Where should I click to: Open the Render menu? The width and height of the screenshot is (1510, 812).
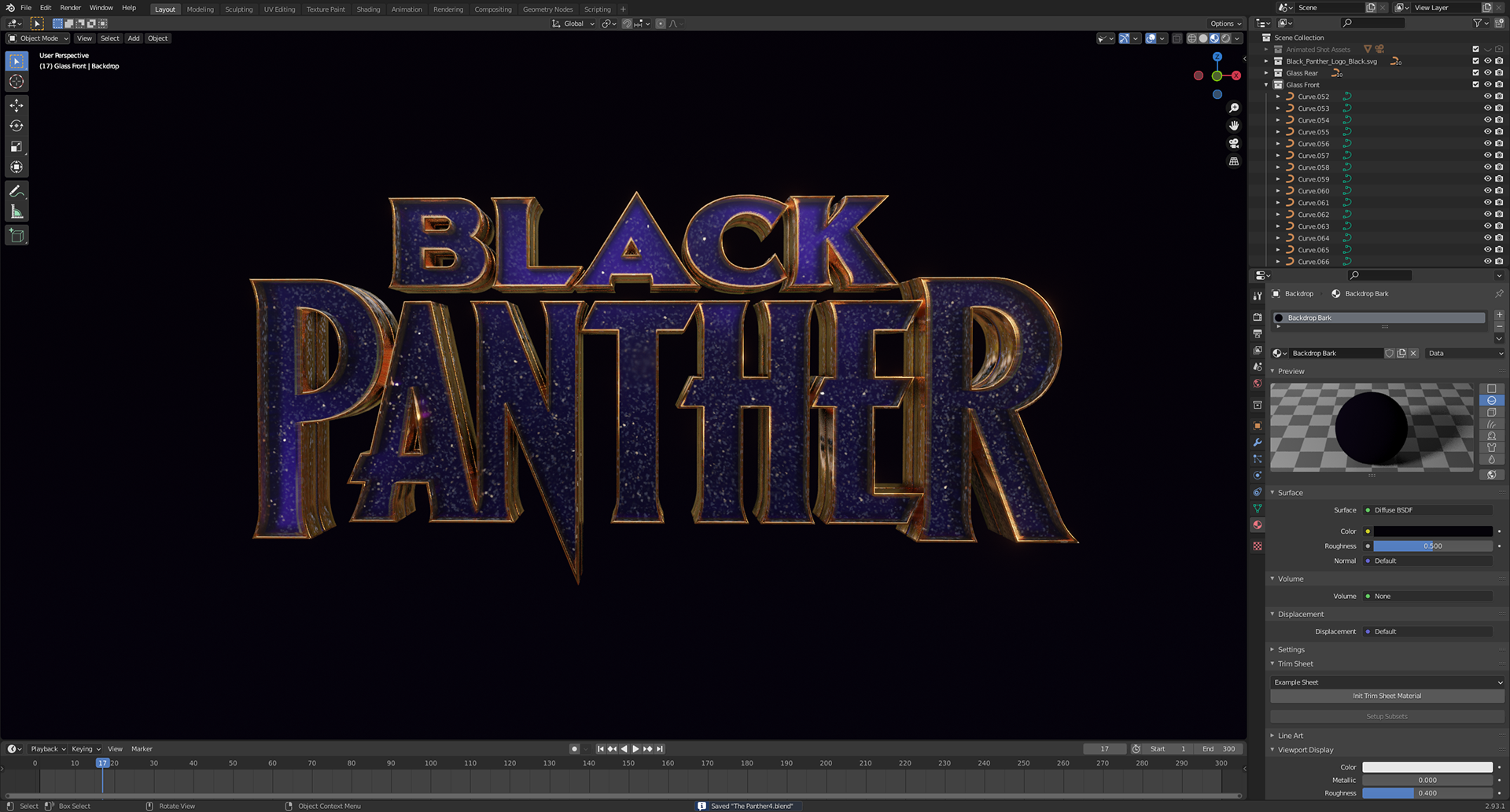[x=70, y=8]
